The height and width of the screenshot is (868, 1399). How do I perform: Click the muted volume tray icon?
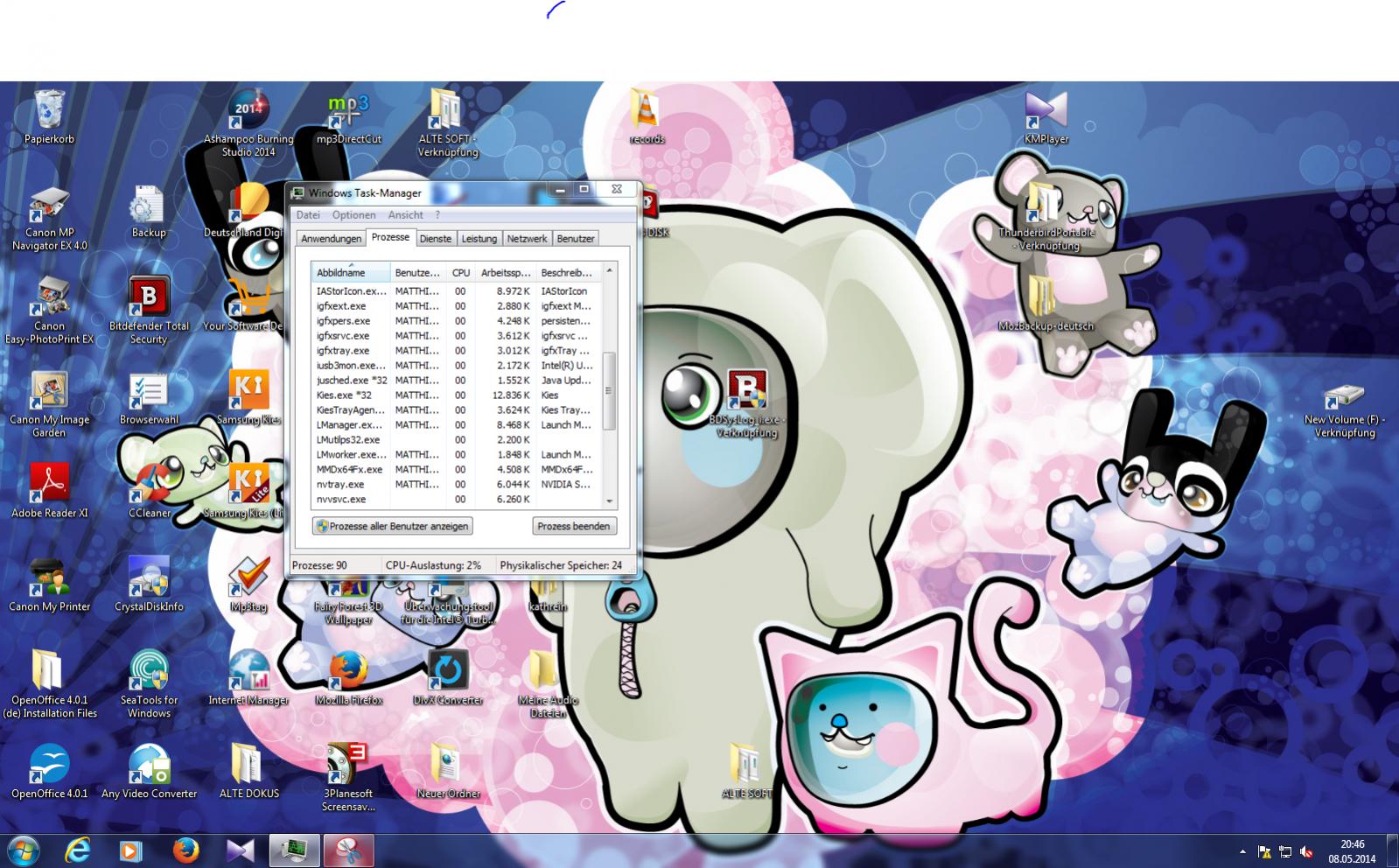[x=1306, y=851]
